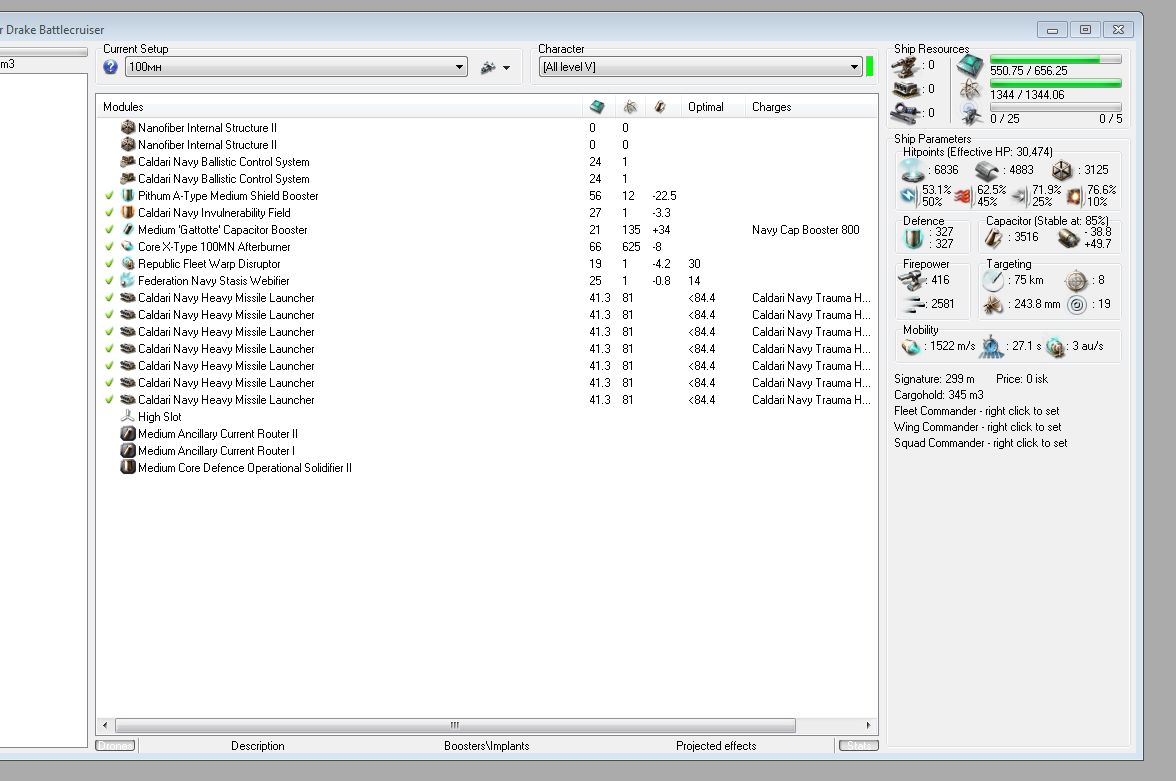Click the structure hitpoints icon showing 3125
The width and height of the screenshot is (1176, 781).
pos(1061,170)
